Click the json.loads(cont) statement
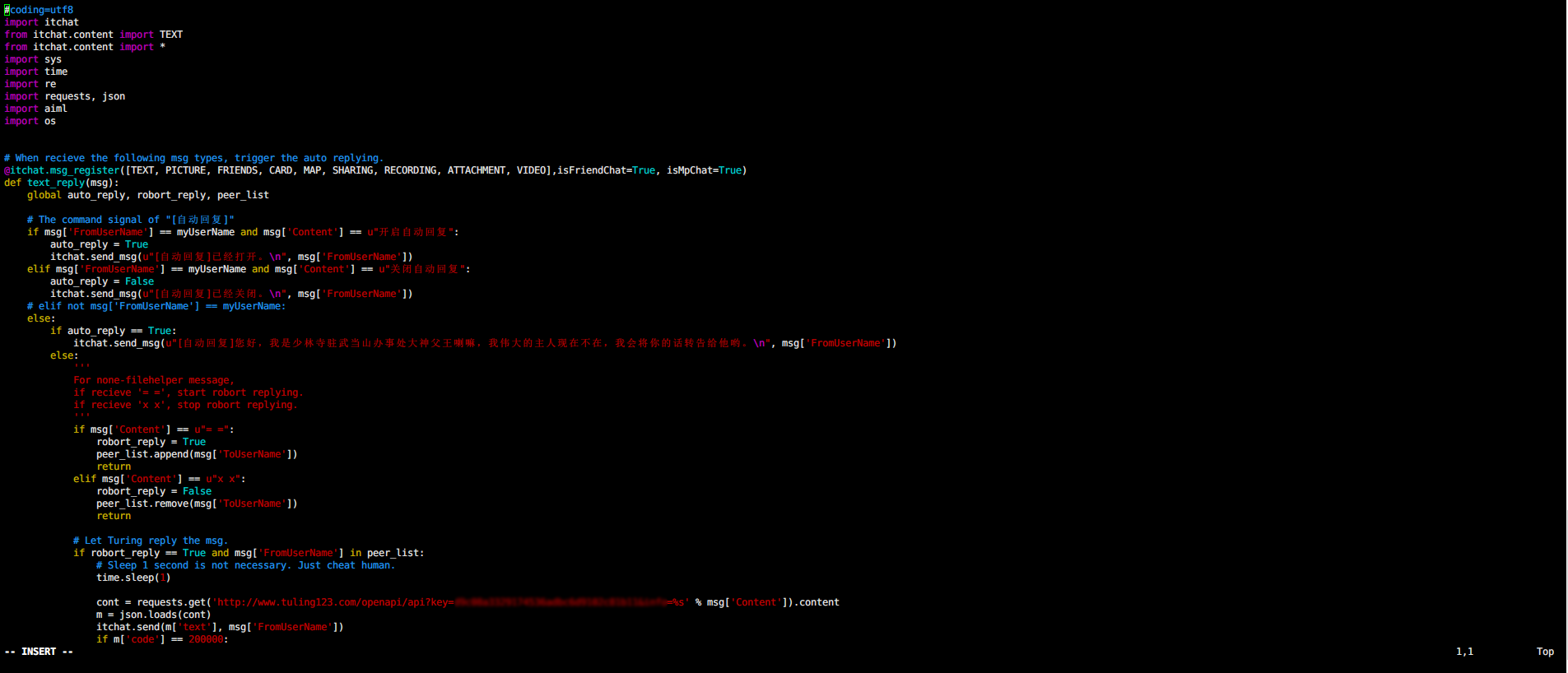Screen dimensions: 1568x673 click(153, 615)
